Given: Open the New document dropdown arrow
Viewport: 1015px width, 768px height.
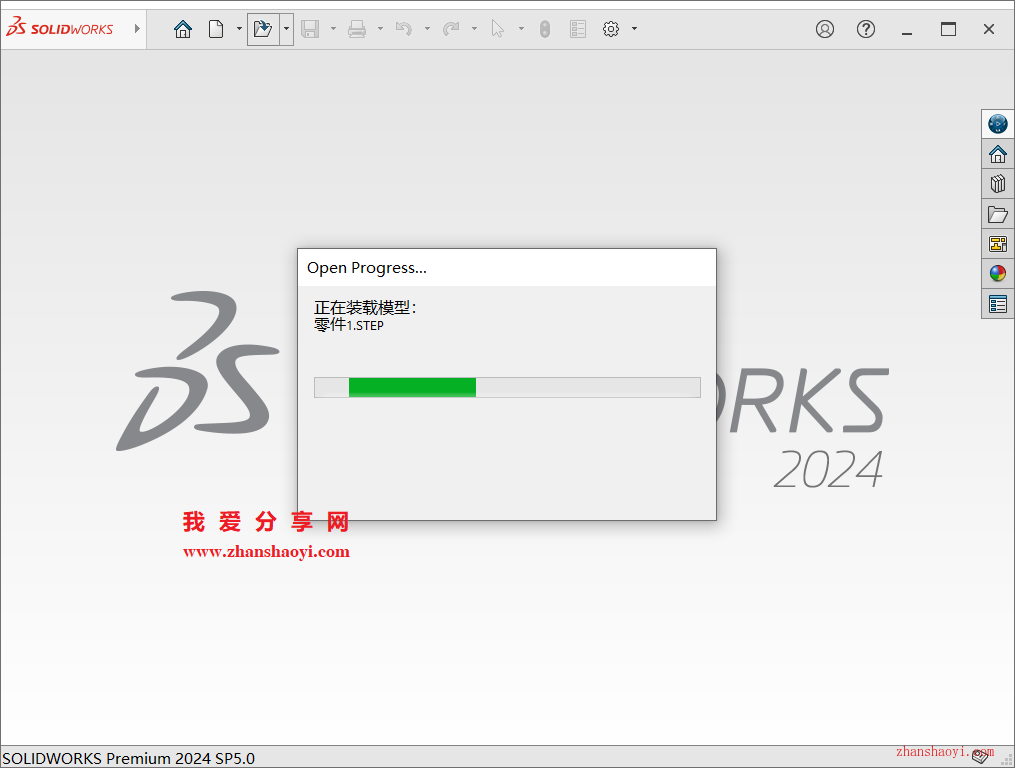Looking at the screenshot, I should click(x=239, y=28).
